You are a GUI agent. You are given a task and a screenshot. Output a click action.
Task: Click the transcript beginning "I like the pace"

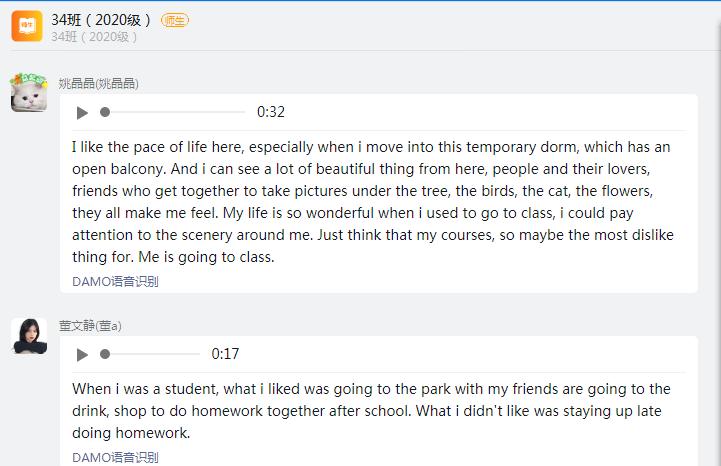[x=371, y=201]
